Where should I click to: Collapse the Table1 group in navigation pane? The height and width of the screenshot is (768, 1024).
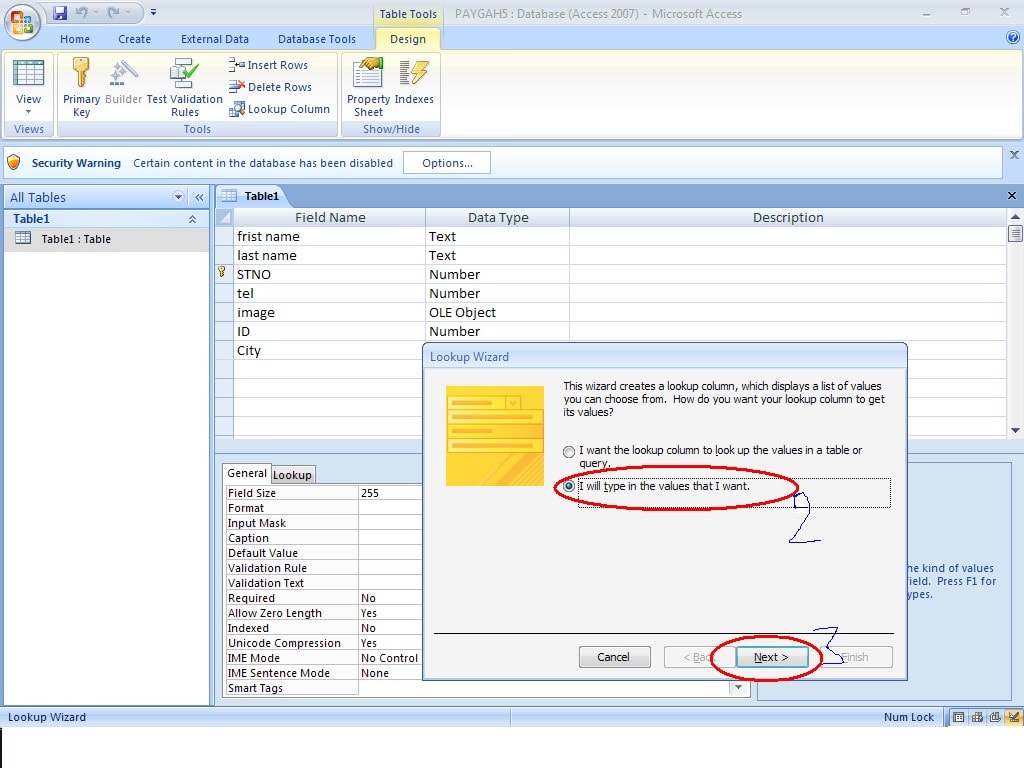click(x=192, y=219)
